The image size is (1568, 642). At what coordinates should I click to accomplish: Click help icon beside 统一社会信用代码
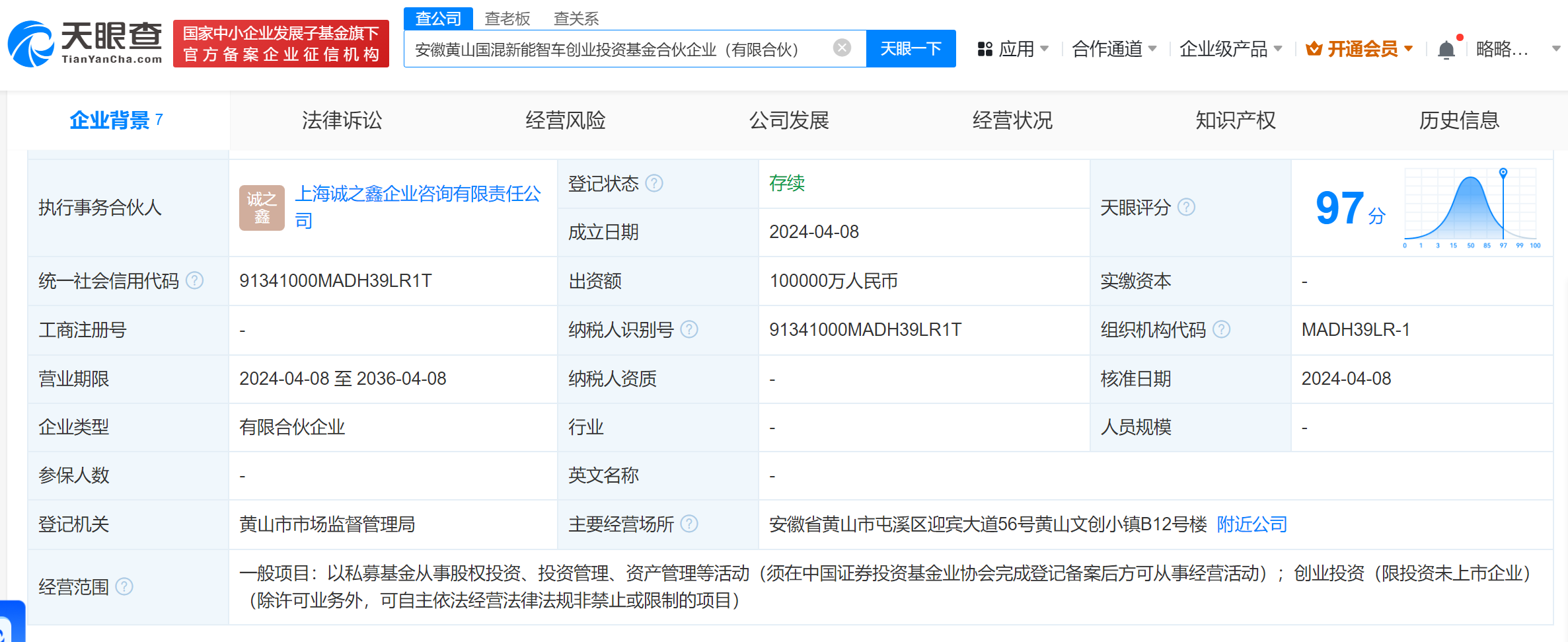pos(194,281)
